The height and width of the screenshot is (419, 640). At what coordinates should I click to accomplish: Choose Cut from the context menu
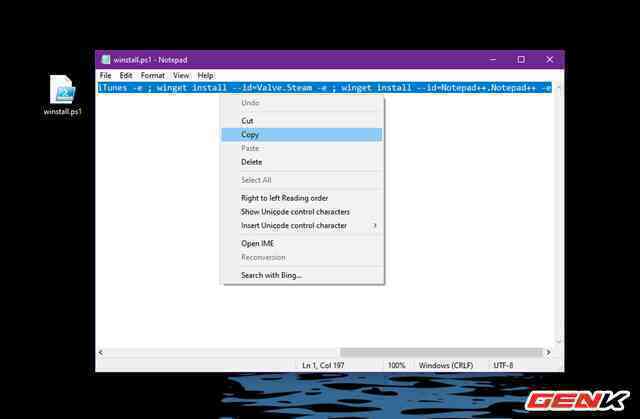[x=302, y=121]
